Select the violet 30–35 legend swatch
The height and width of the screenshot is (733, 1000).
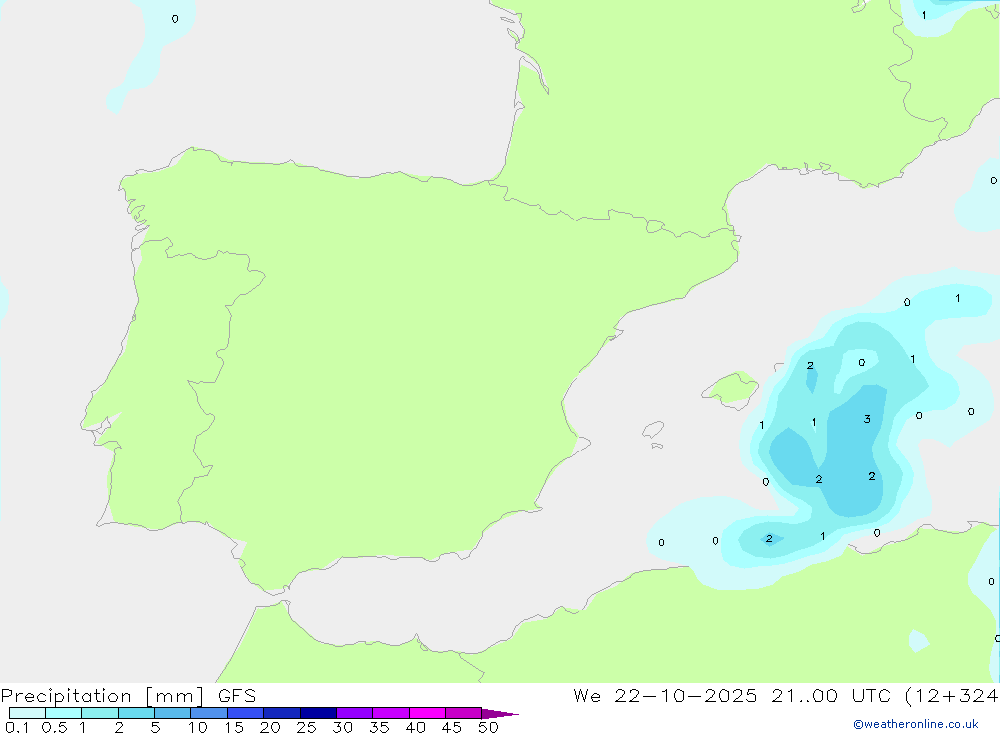point(355,713)
